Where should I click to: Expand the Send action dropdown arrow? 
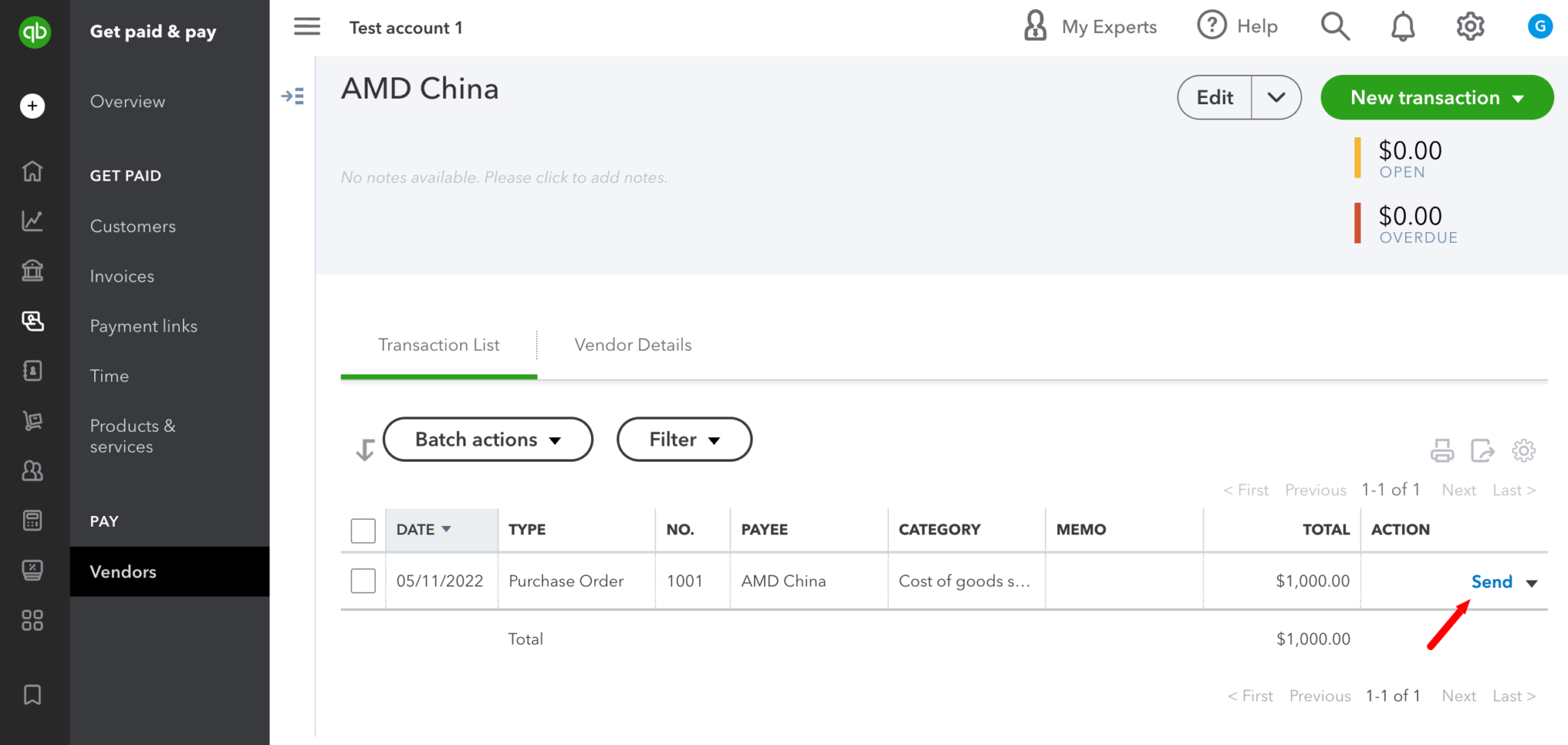coord(1533,583)
